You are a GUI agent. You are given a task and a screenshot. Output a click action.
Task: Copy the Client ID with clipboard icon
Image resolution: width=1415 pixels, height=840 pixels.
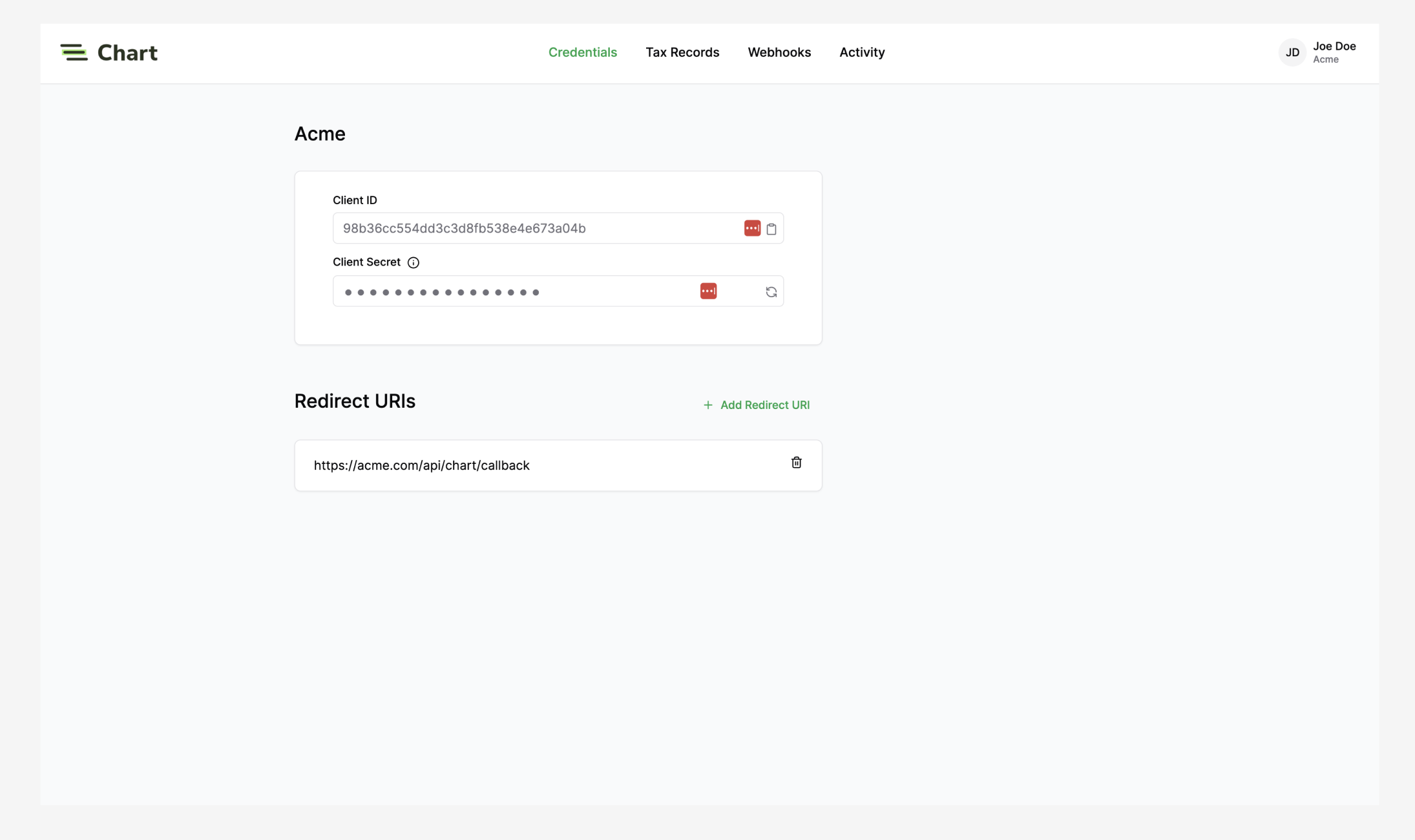771,229
